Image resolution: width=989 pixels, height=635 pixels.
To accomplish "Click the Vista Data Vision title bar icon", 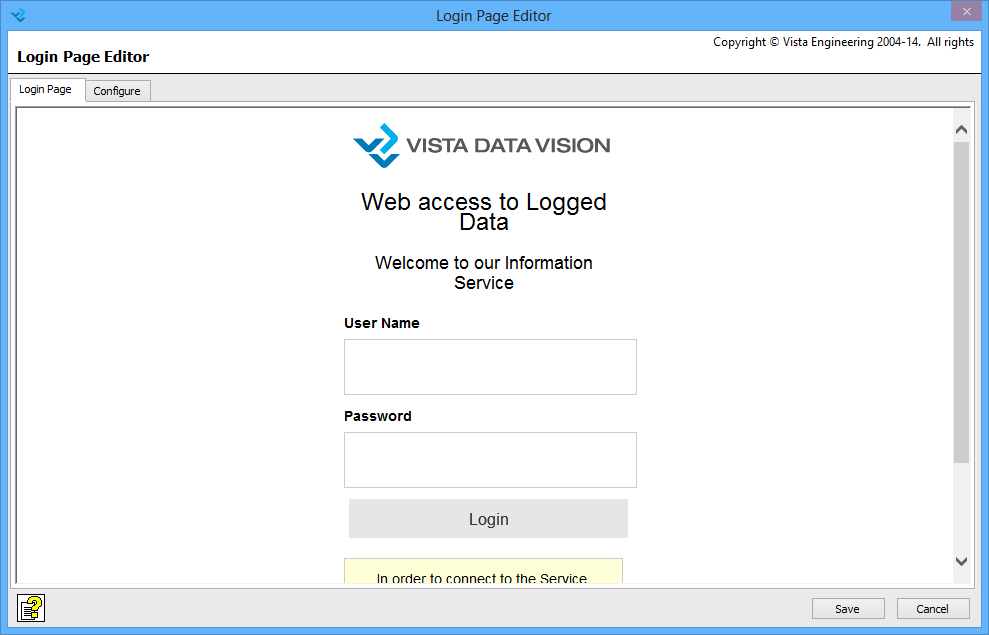I will pyautogui.click(x=18, y=15).
